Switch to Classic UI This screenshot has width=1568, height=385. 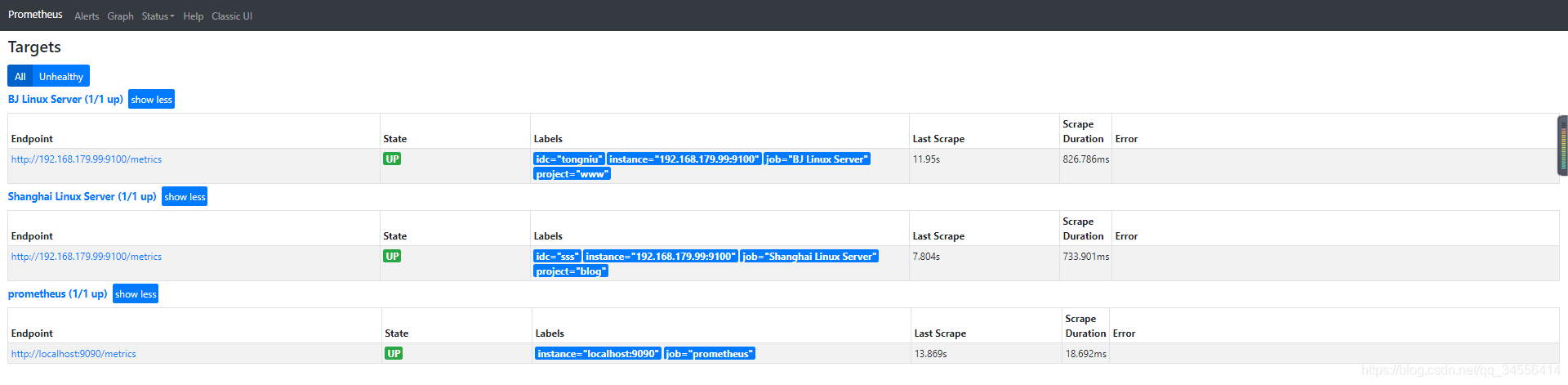[x=232, y=16]
